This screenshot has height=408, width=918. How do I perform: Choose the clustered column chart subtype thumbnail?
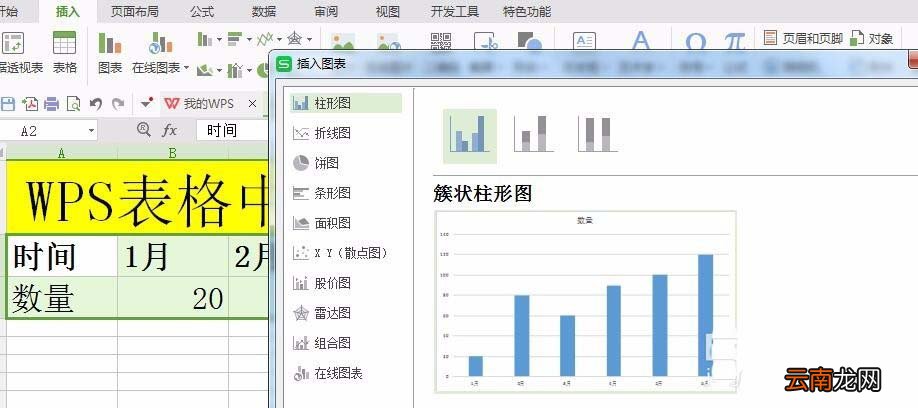470,136
